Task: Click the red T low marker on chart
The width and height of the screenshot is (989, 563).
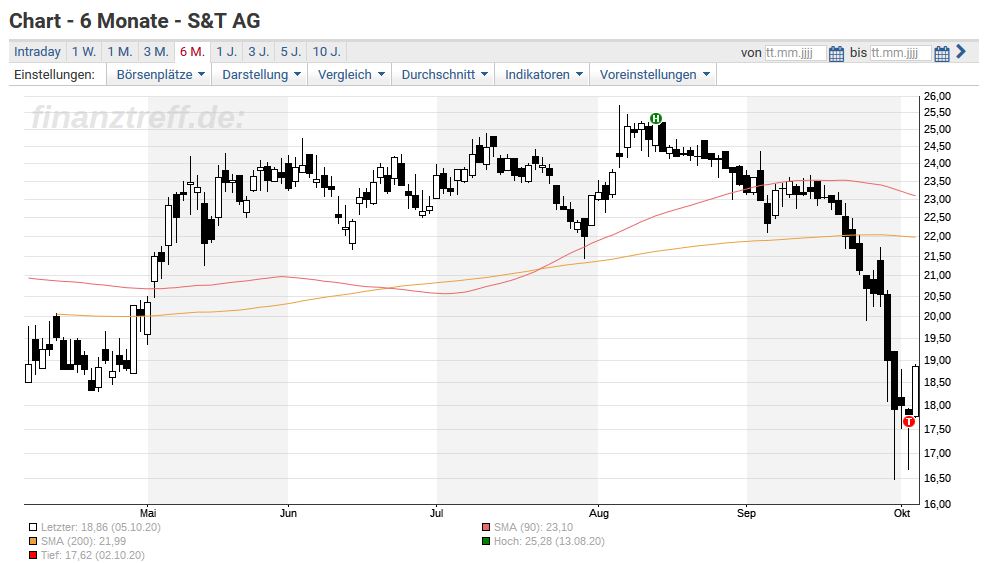Action: [x=909, y=421]
